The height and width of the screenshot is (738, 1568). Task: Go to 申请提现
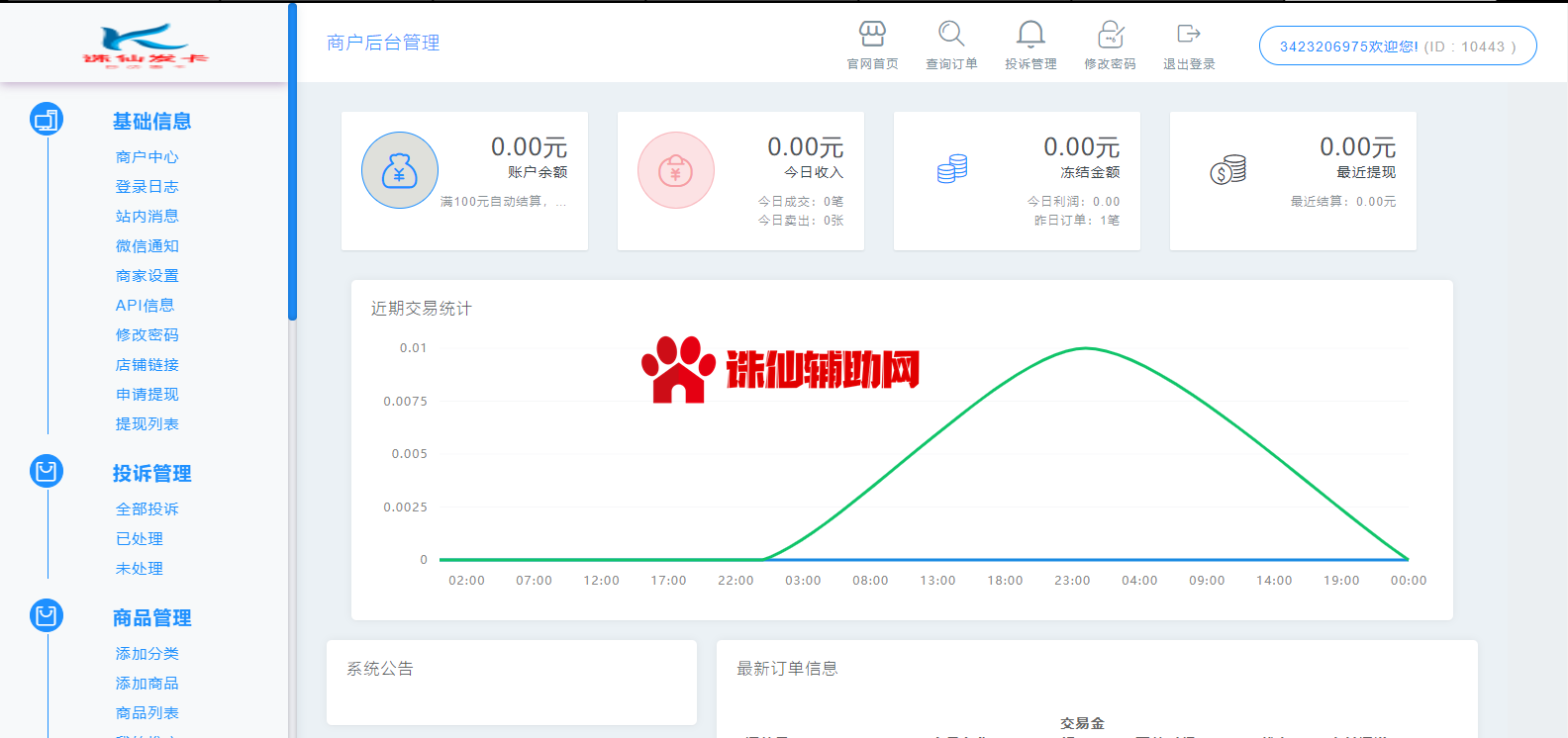point(147,395)
